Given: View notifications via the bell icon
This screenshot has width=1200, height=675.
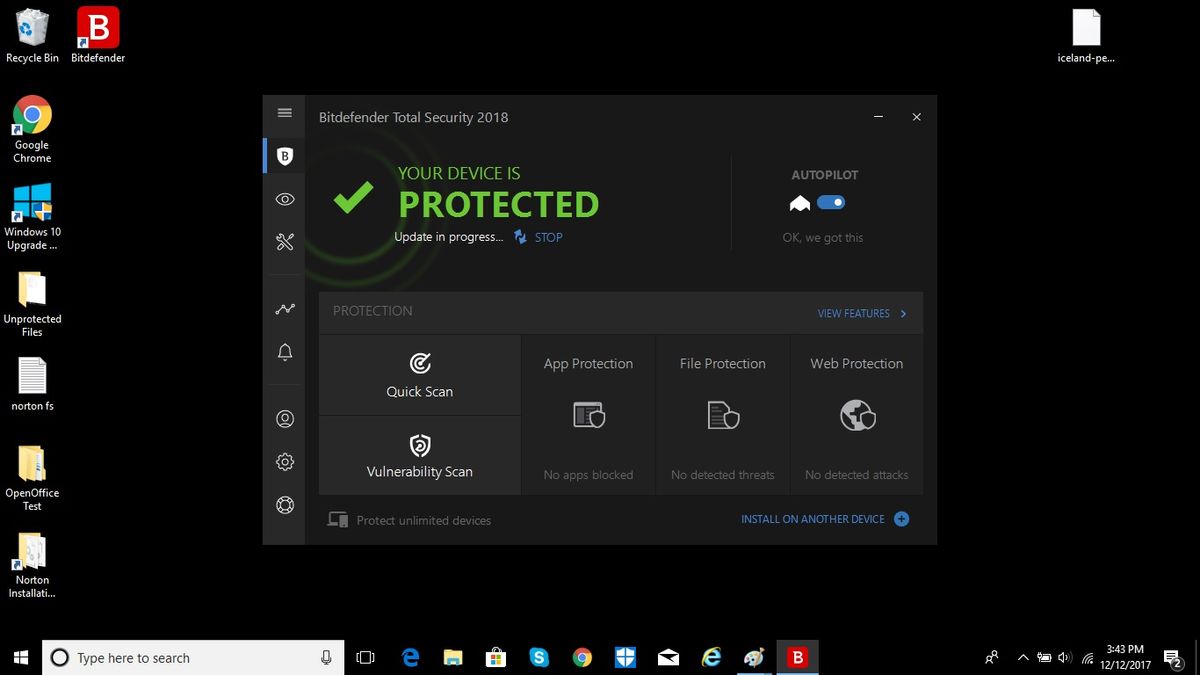Looking at the screenshot, I should coord(285,352).
